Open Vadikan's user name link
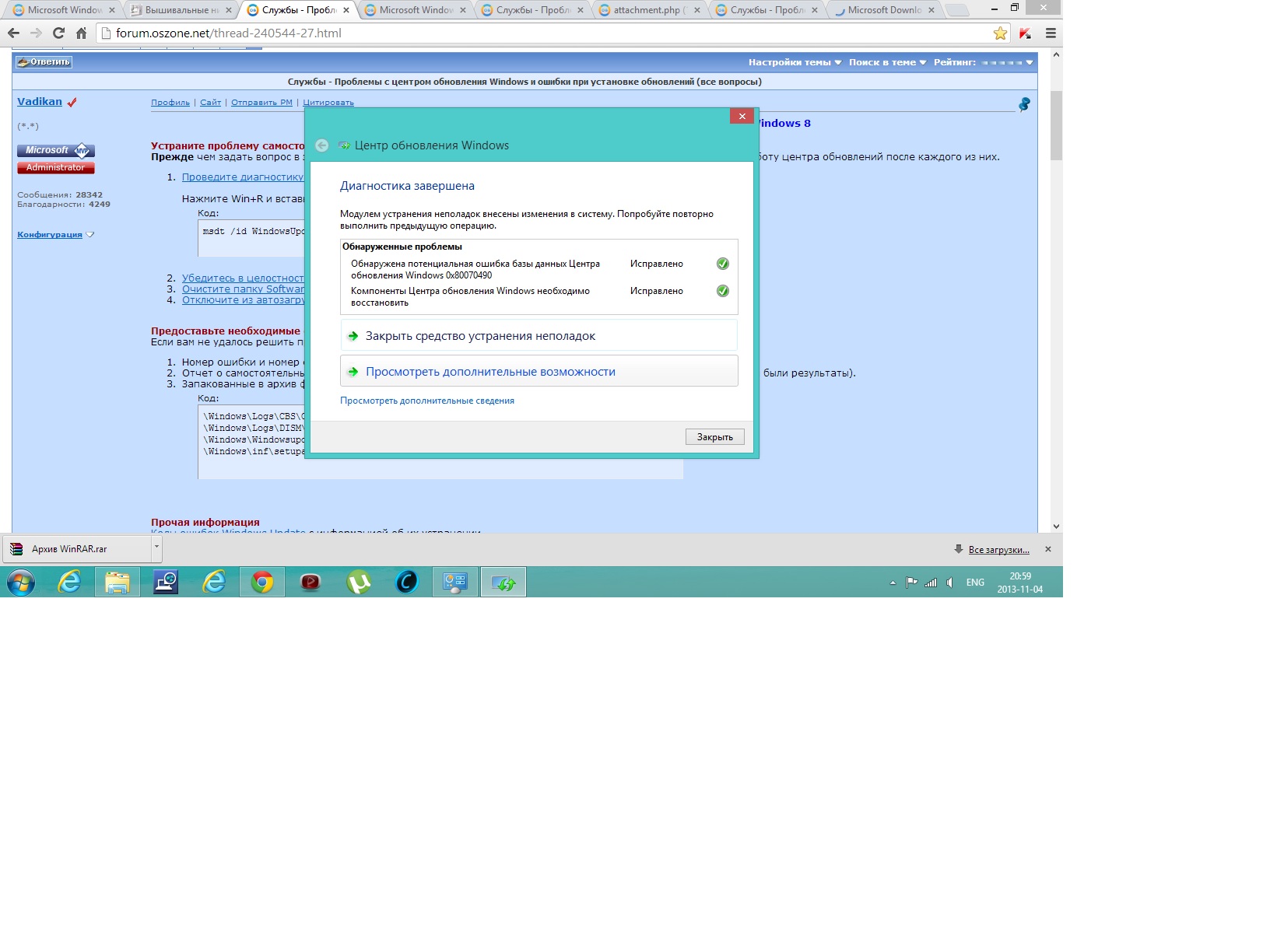 40,102
